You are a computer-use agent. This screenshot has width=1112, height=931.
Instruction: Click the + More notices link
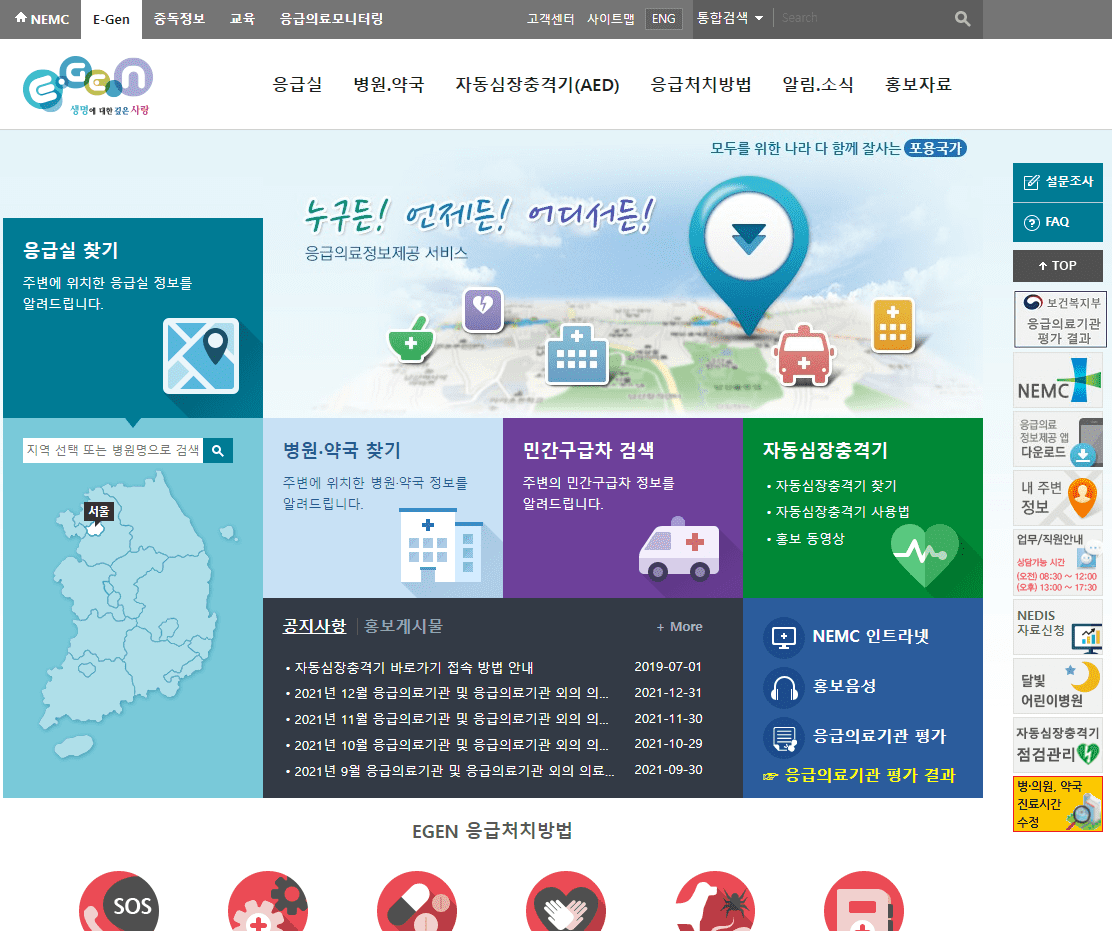(x=679, y=626)
